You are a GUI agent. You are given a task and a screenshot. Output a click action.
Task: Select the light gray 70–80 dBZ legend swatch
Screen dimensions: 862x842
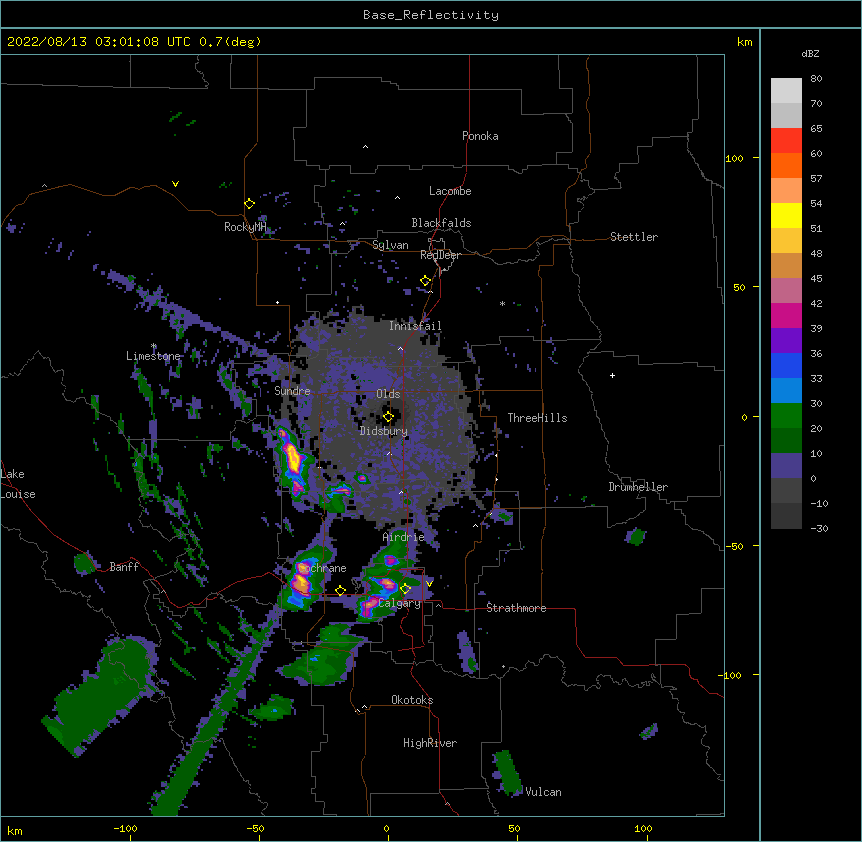coord(786,91)
